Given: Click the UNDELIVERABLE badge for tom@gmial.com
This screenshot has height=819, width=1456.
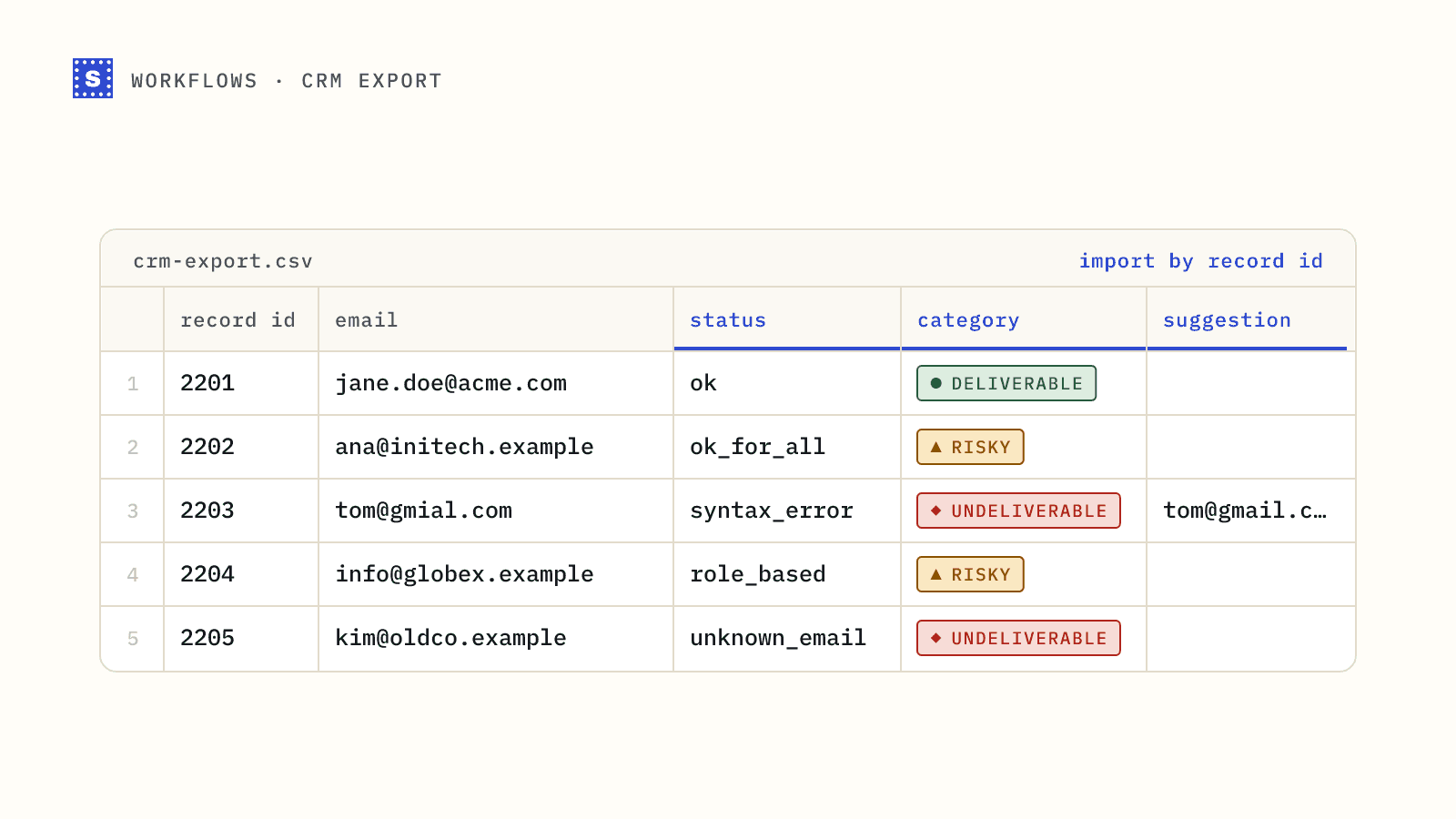Looking at the screenshot, I should (1018, 511).
